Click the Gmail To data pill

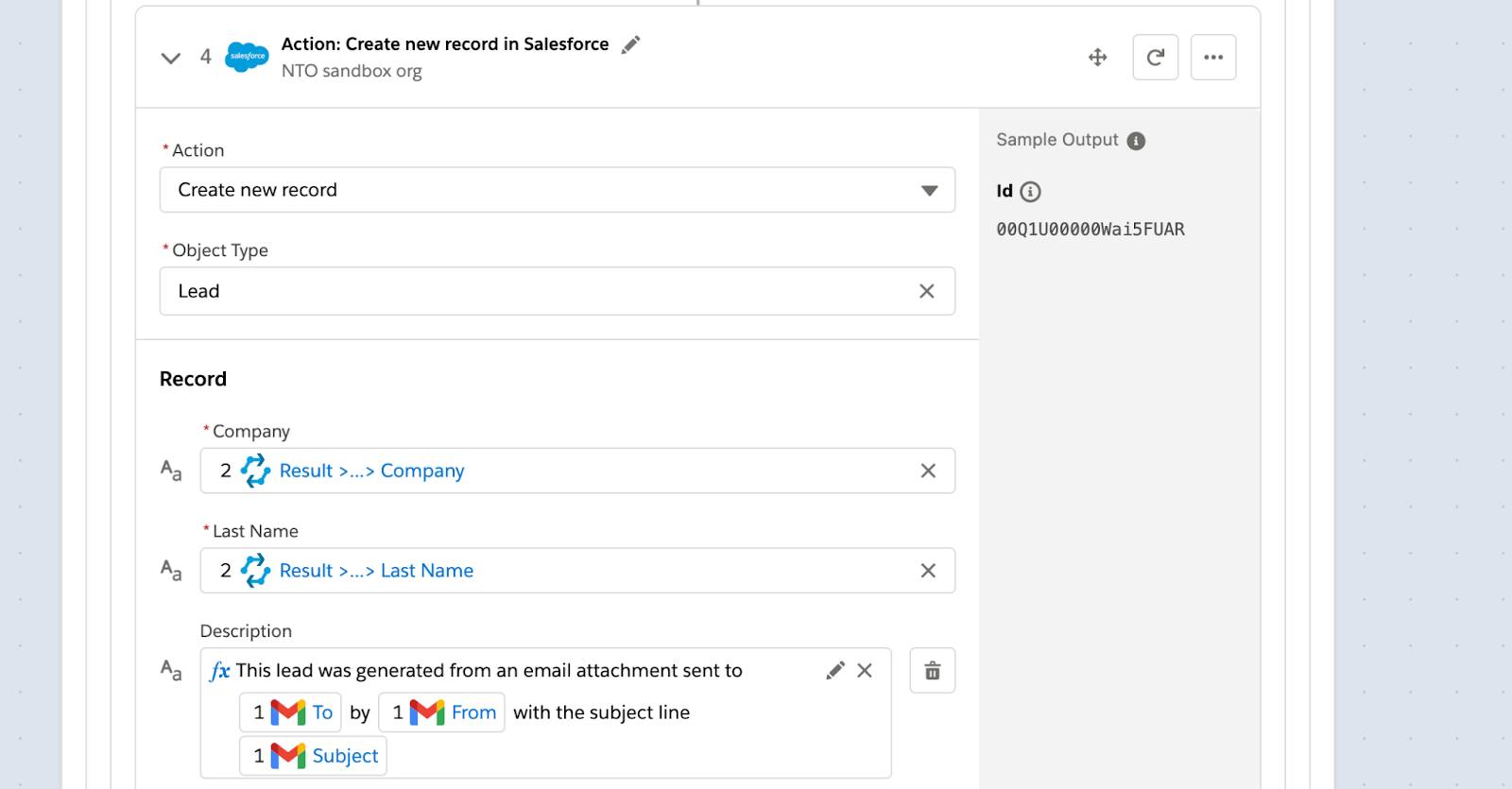pos(290,712)
